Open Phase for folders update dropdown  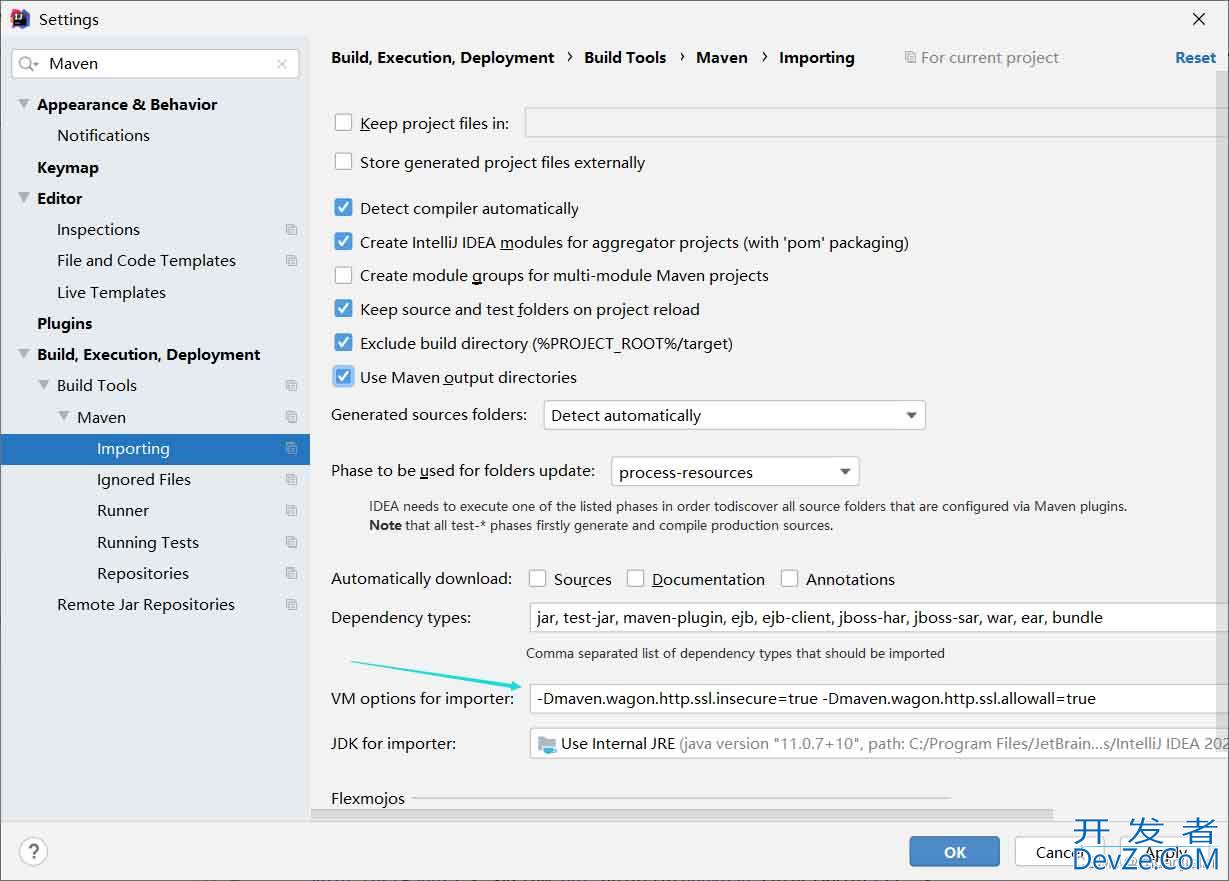(x=735, y=472)
